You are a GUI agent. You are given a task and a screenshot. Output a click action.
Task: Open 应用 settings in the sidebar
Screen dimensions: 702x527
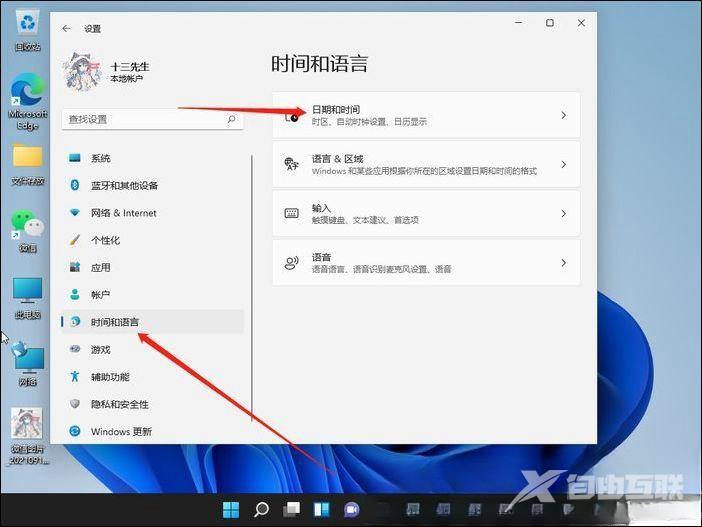coord(153,267)
